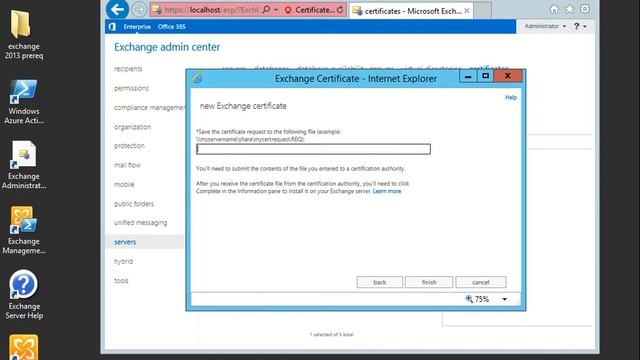Open a new blank browser tab

(482, 11)
